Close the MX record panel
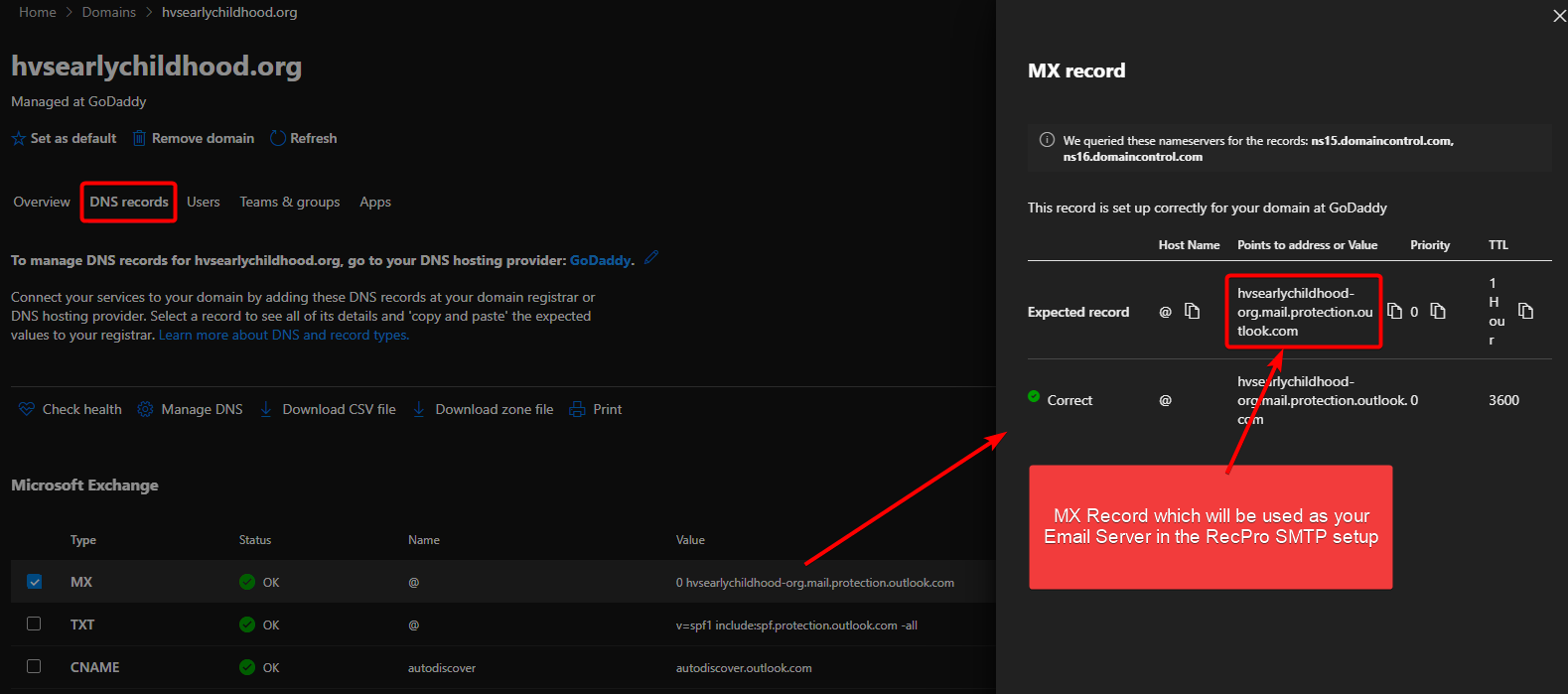The image size is (1568, 694). [x=1559, y=16]
